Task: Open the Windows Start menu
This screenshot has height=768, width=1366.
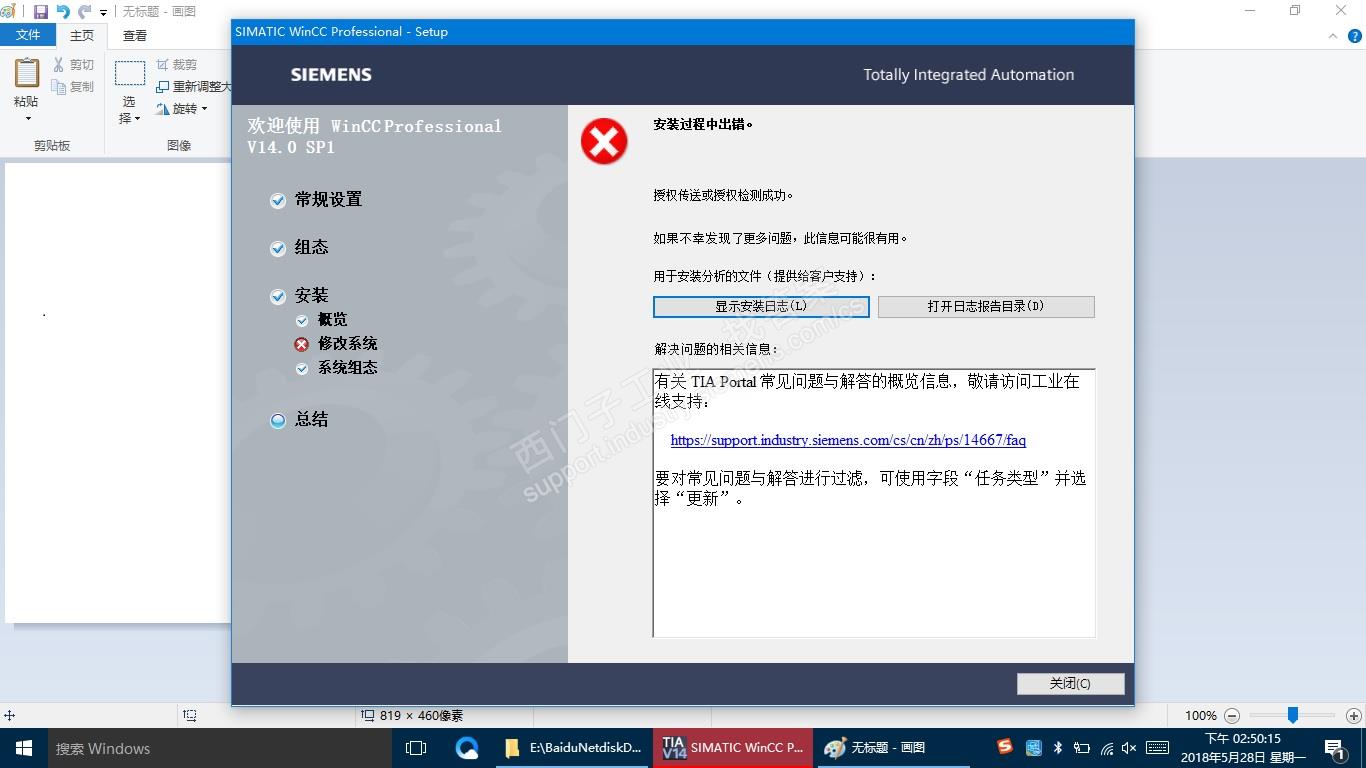Action: click(x=23, y=748)
